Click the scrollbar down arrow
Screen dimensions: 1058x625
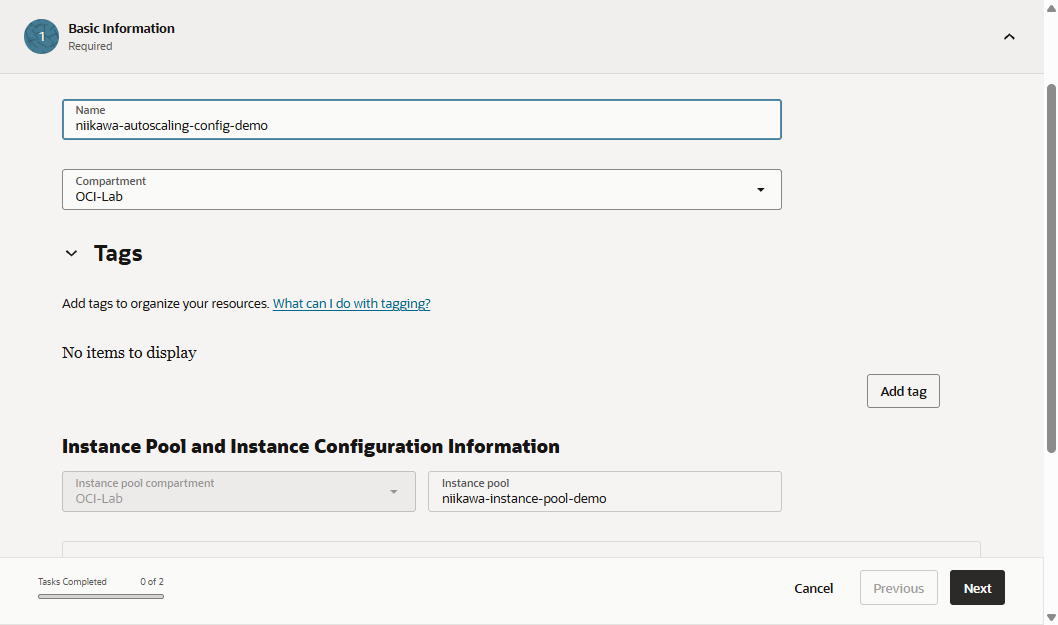tap(1050, 616)
